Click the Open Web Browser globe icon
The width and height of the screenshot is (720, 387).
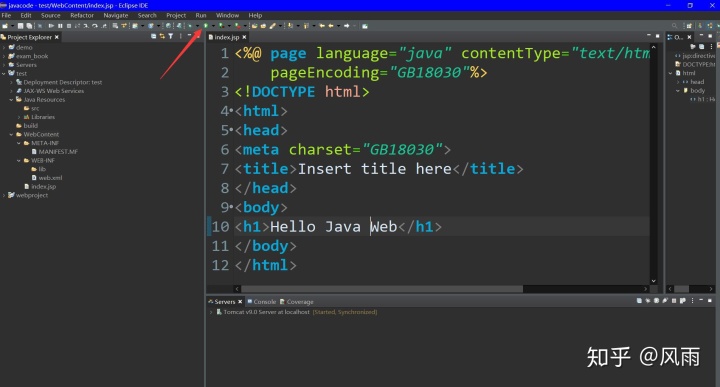[x=168, y=26]
